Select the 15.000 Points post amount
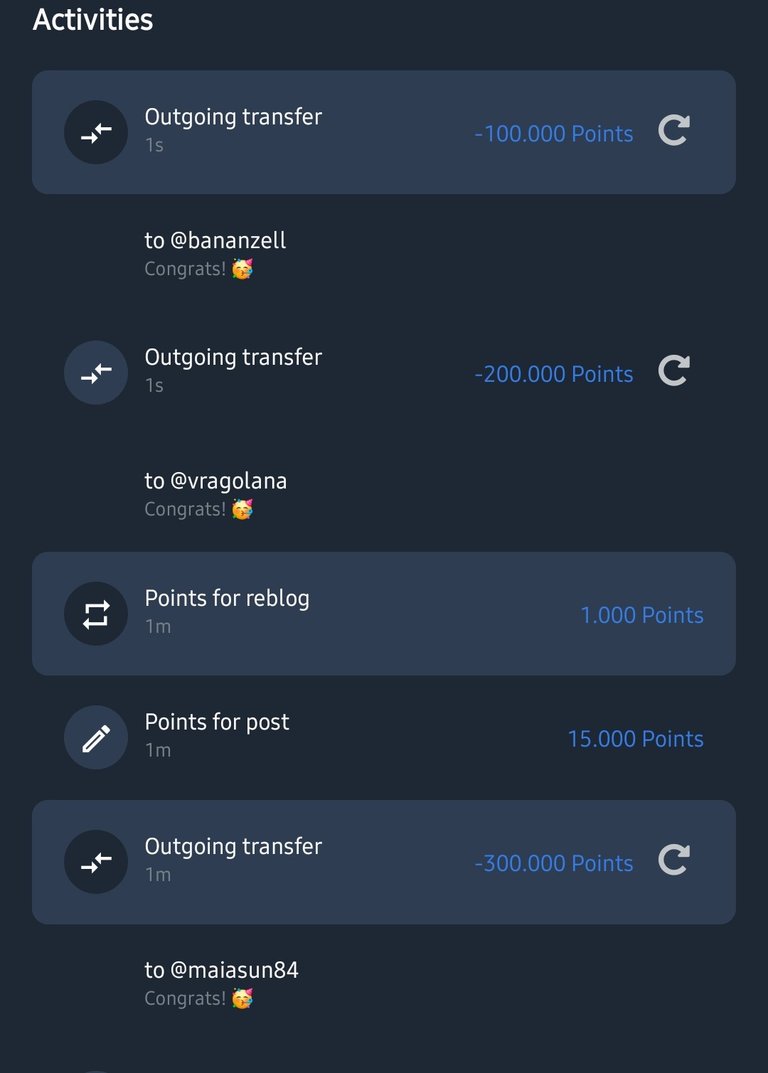The height and width of the screenshot is (1073, 768). [x=636, y=738]
